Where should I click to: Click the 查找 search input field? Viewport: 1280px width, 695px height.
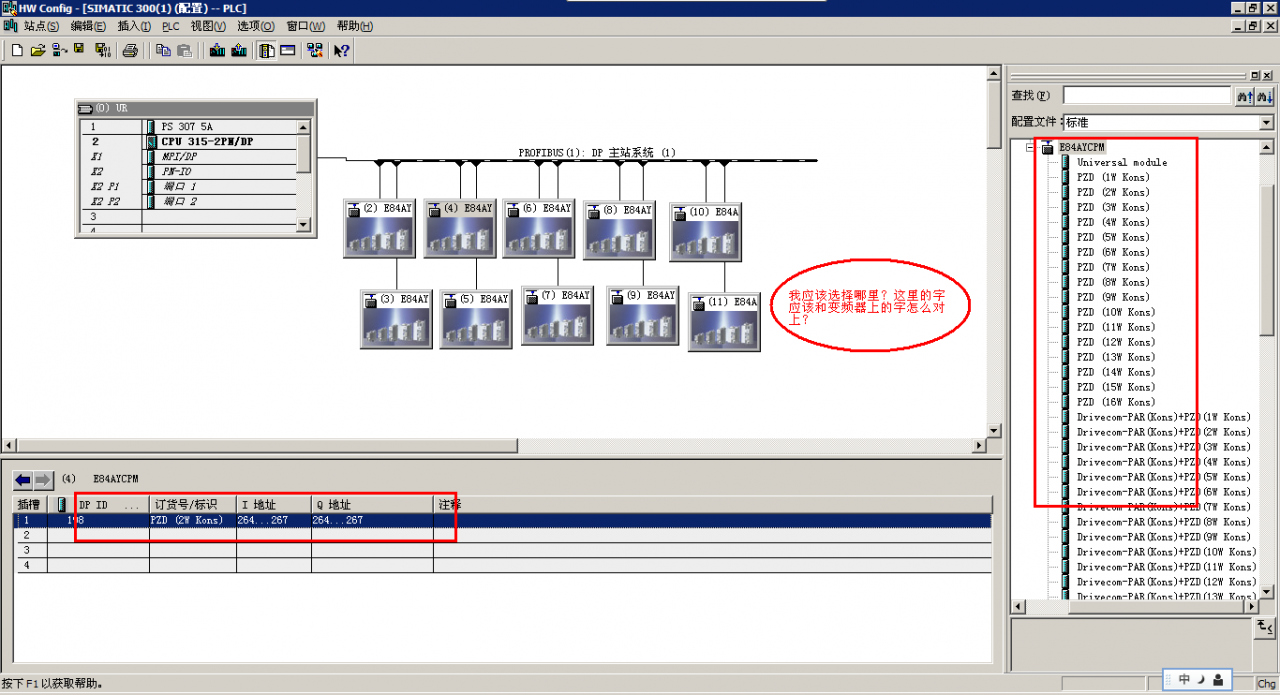1147,95
